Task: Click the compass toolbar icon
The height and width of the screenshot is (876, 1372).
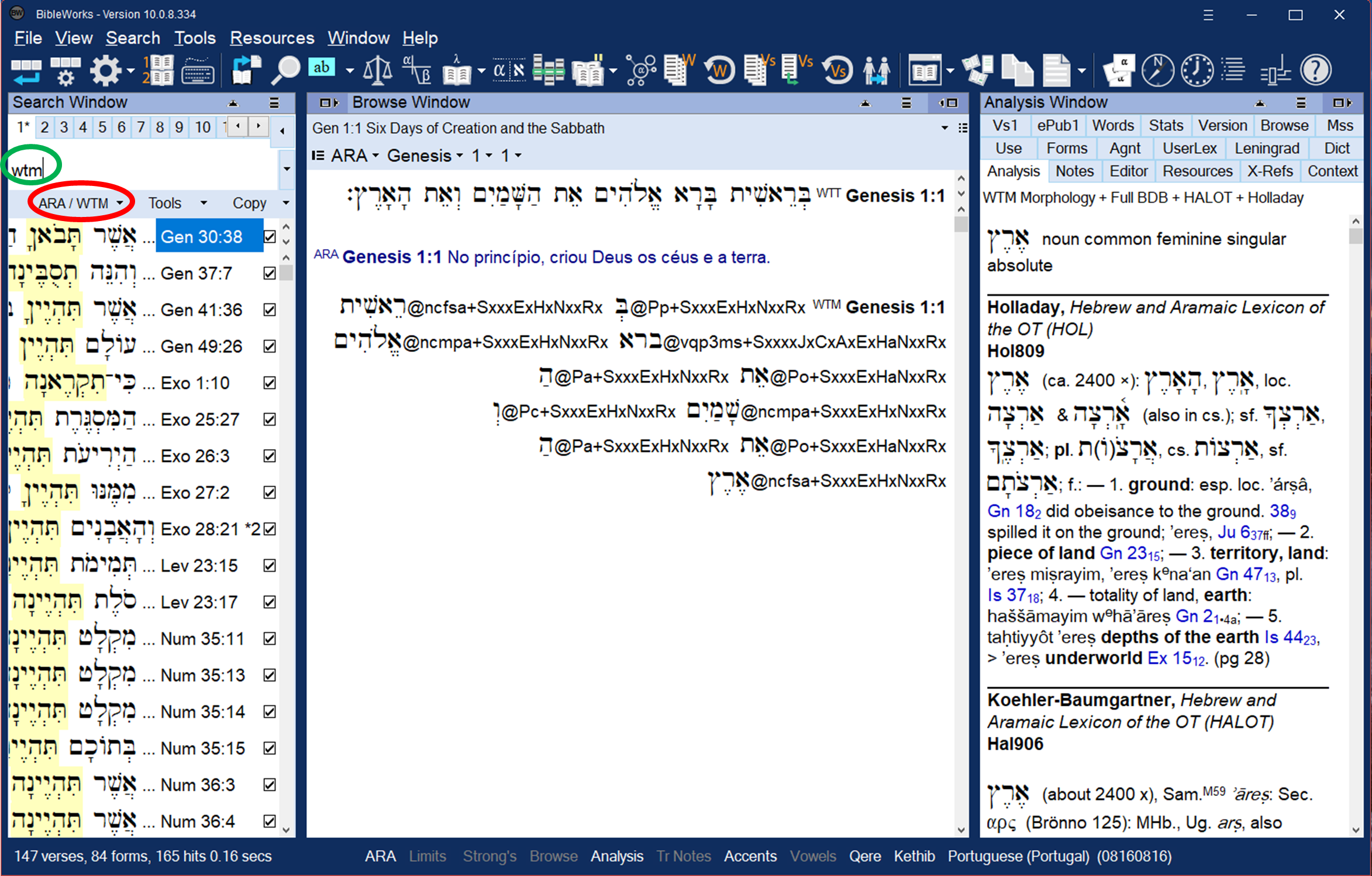Action: [1157, 70]
